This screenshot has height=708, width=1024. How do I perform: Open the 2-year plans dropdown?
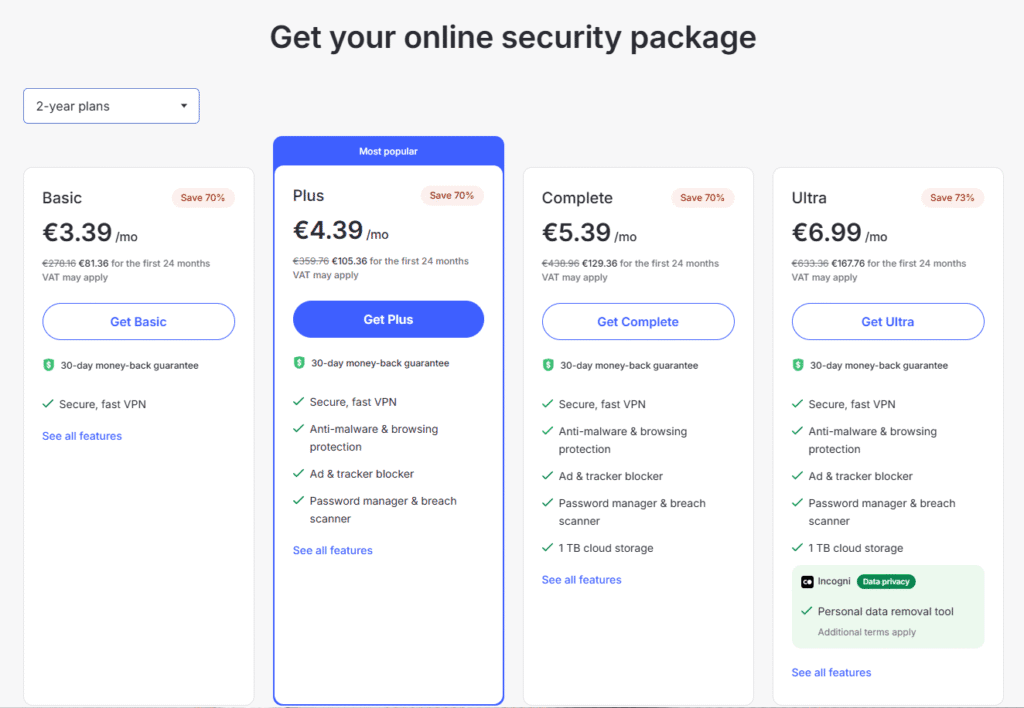click(x=111, y=106)
